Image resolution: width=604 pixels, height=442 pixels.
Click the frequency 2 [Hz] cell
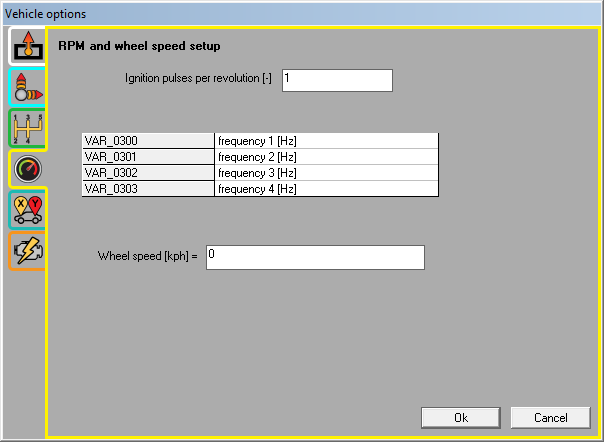tap(326, 157)
